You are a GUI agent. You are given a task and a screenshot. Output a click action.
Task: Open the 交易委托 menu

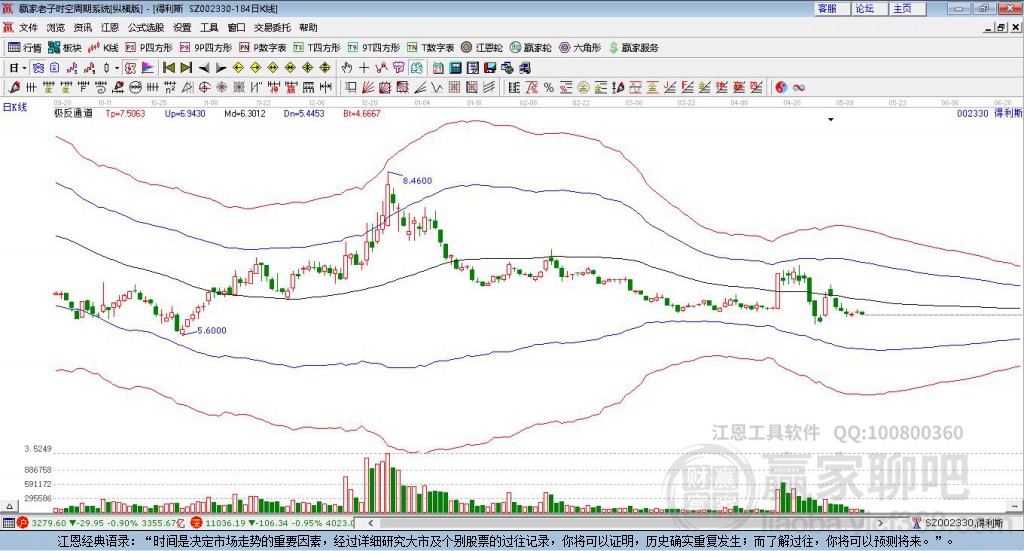point(272,27)
